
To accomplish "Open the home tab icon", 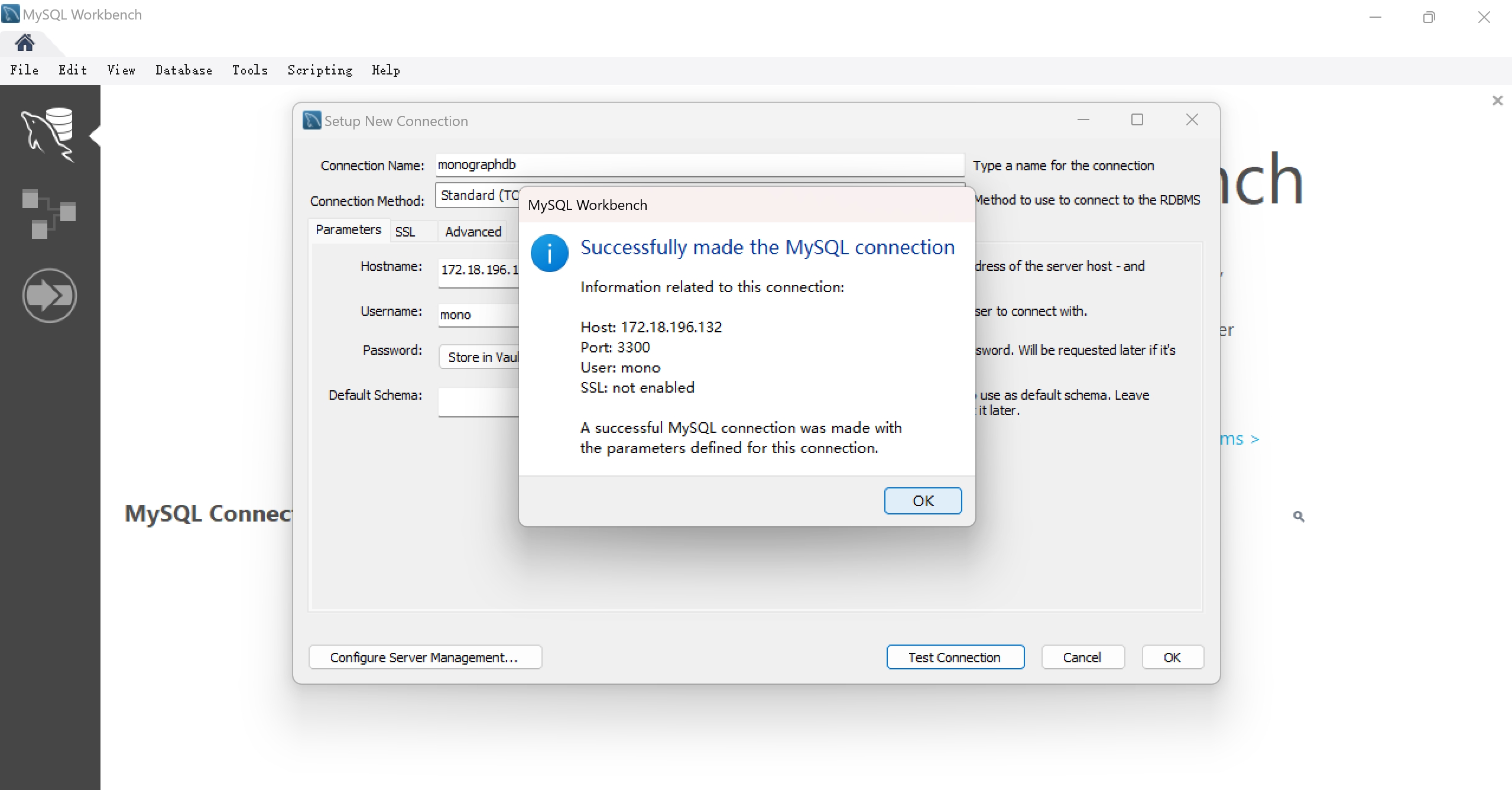I will [x=25, y=43].
